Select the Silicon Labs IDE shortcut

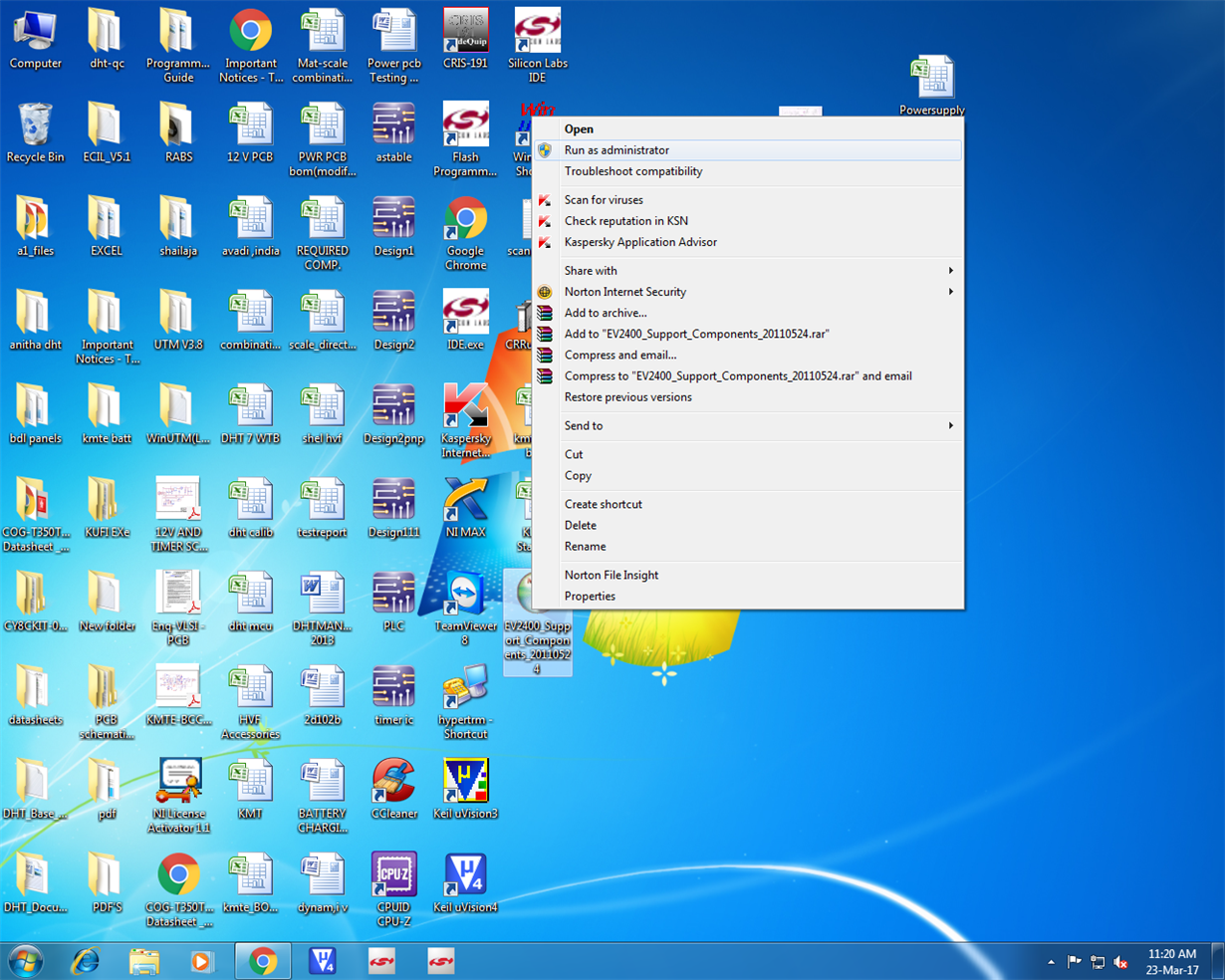click(538, 46)
